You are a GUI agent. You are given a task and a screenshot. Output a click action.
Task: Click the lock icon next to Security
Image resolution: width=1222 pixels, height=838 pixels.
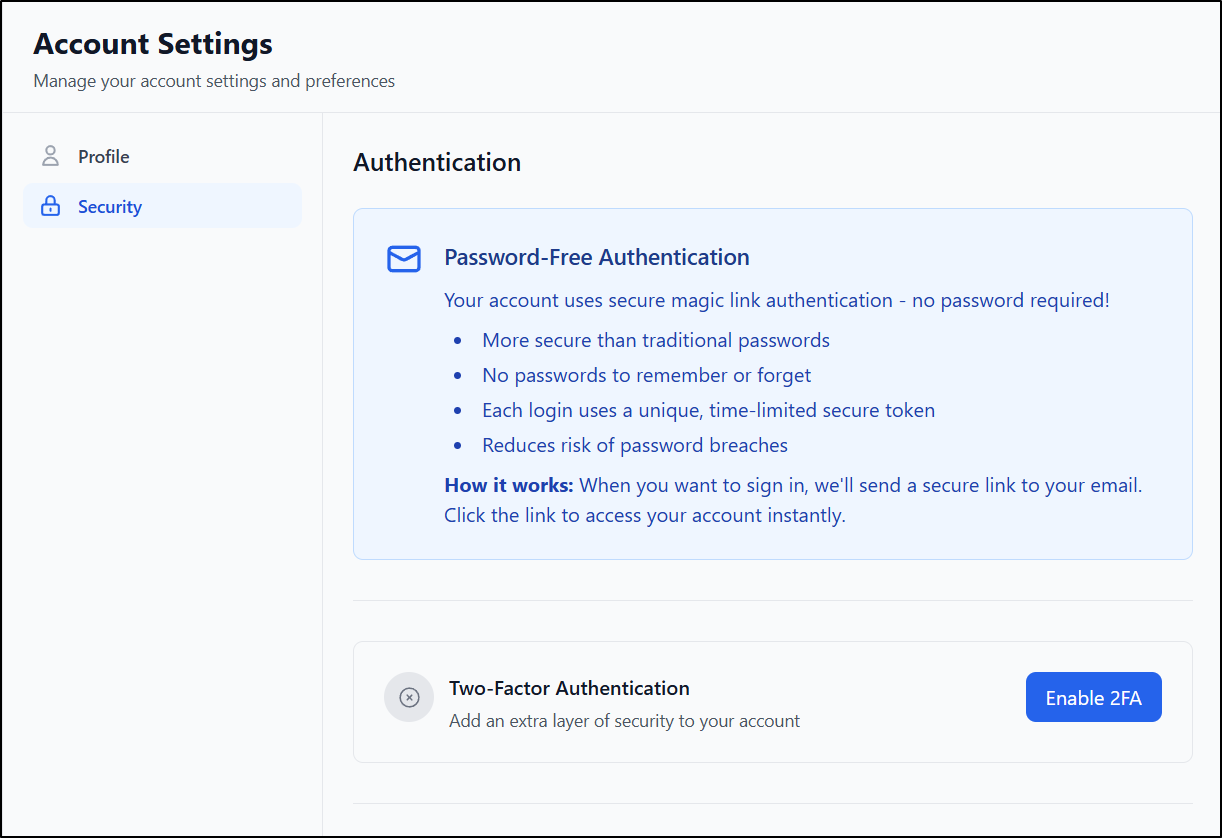(x=50, y=205)
